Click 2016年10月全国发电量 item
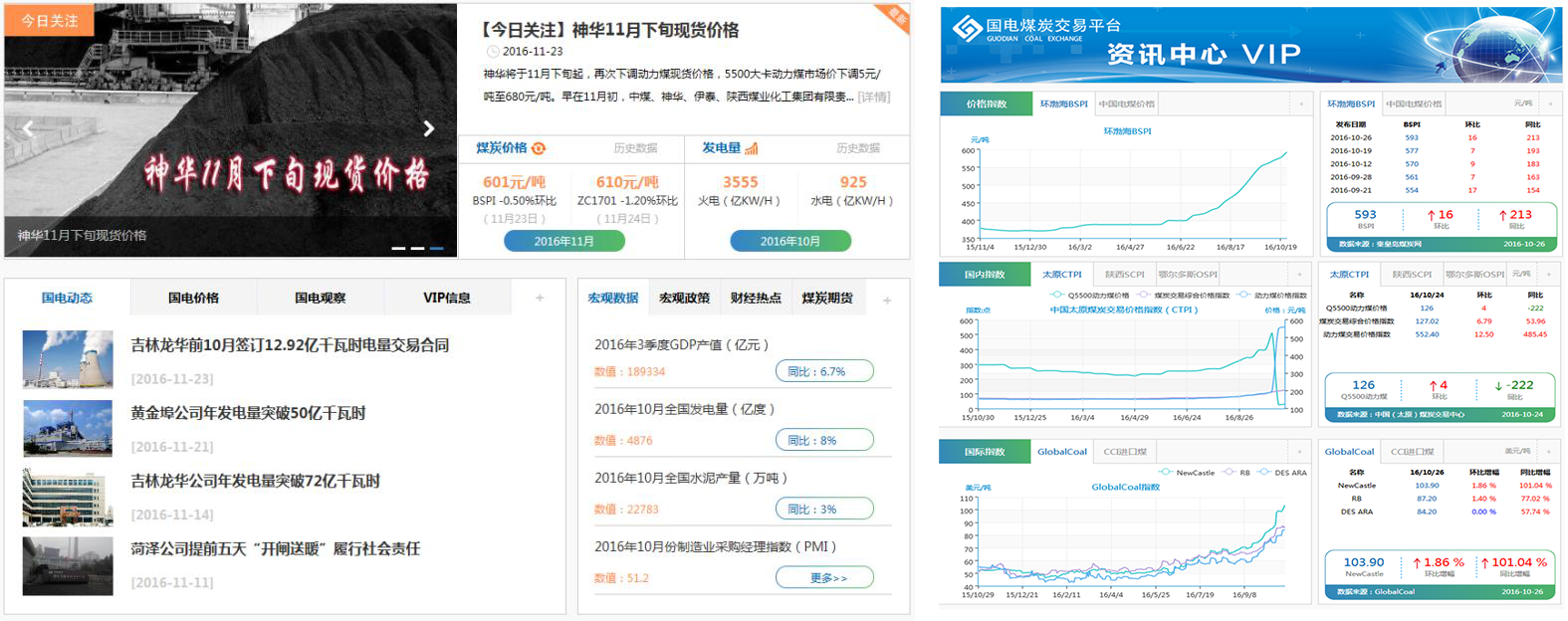 click(x=684, y=409)
